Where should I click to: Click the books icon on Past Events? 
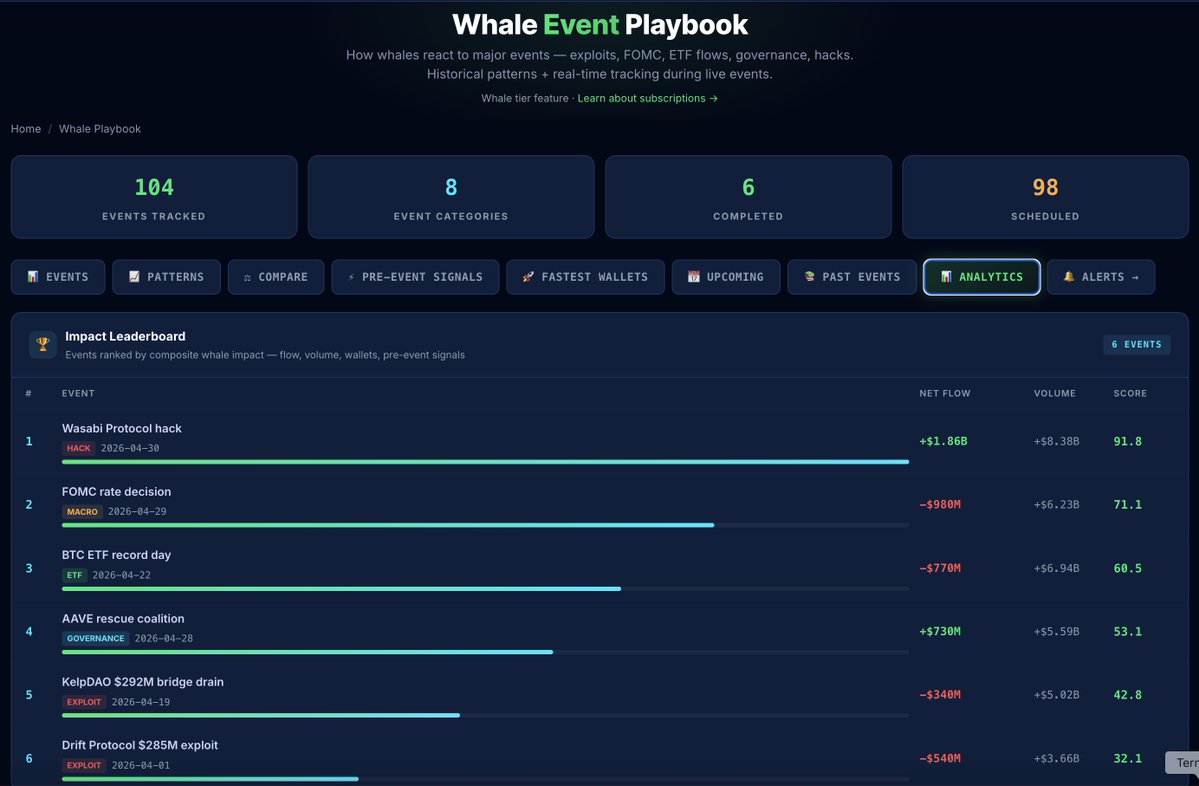[809, 277]
